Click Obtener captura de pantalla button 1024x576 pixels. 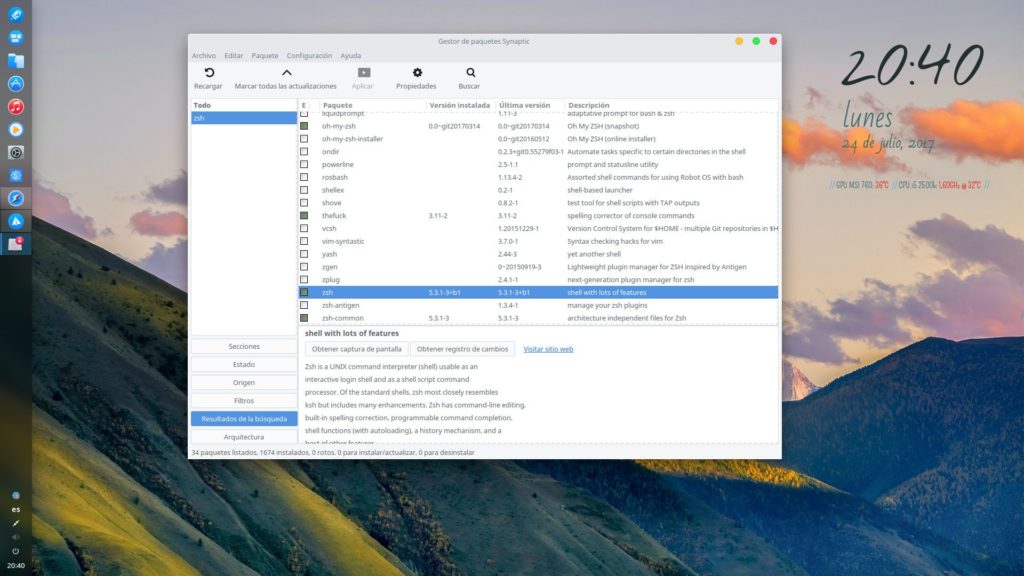[x=357, y=349]
